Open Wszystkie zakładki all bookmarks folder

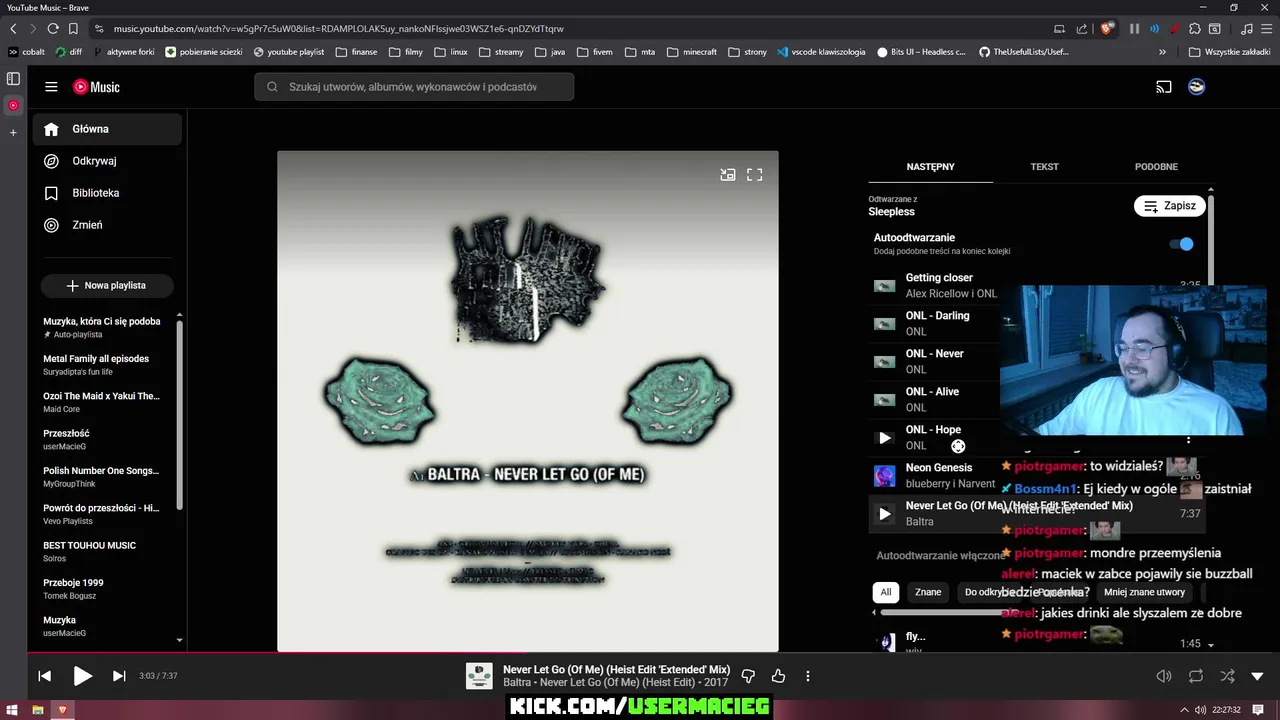(x=1229, y=52)
